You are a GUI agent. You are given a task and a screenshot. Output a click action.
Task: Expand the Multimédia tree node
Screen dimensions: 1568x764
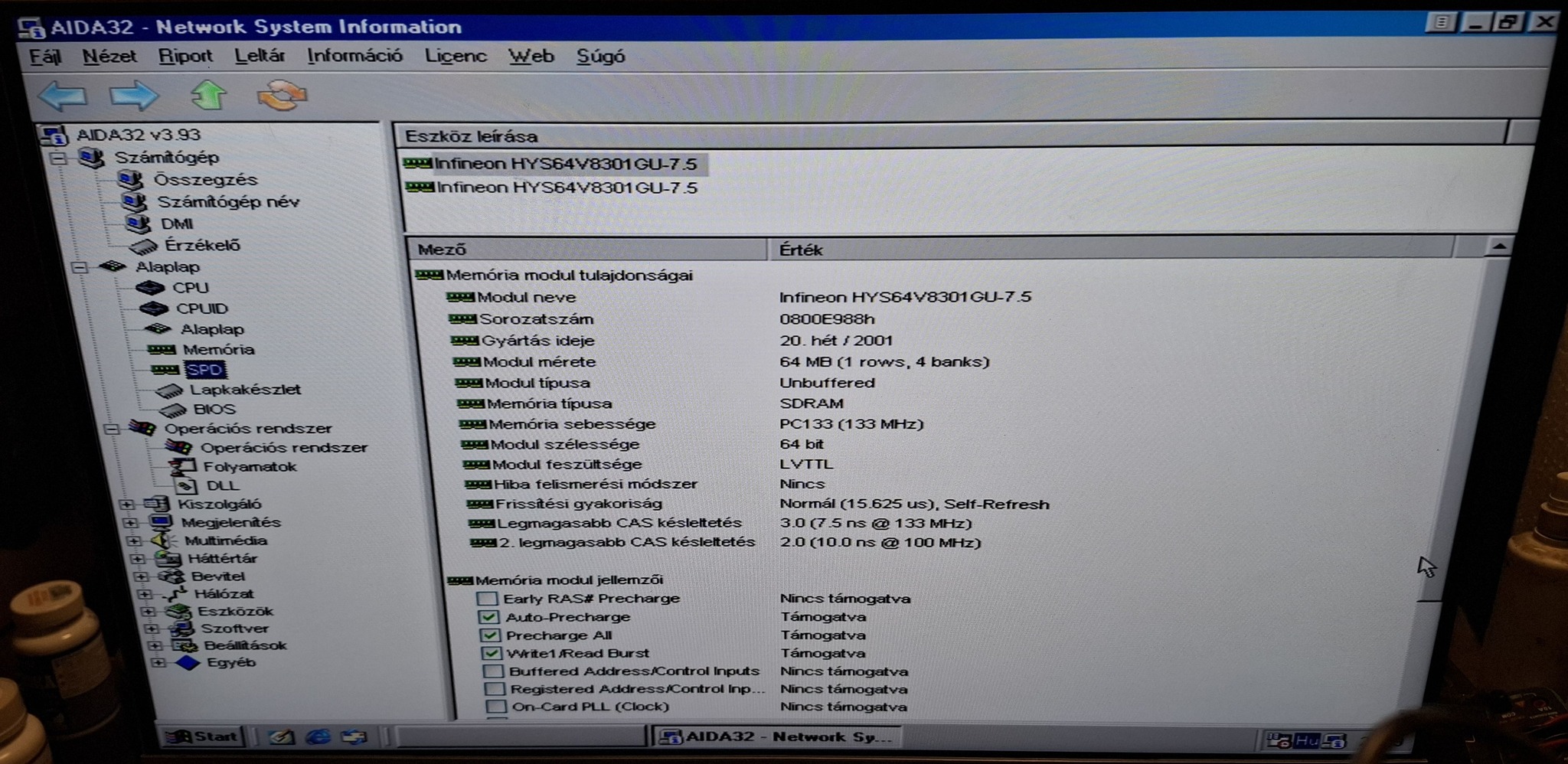coord(135,540)
